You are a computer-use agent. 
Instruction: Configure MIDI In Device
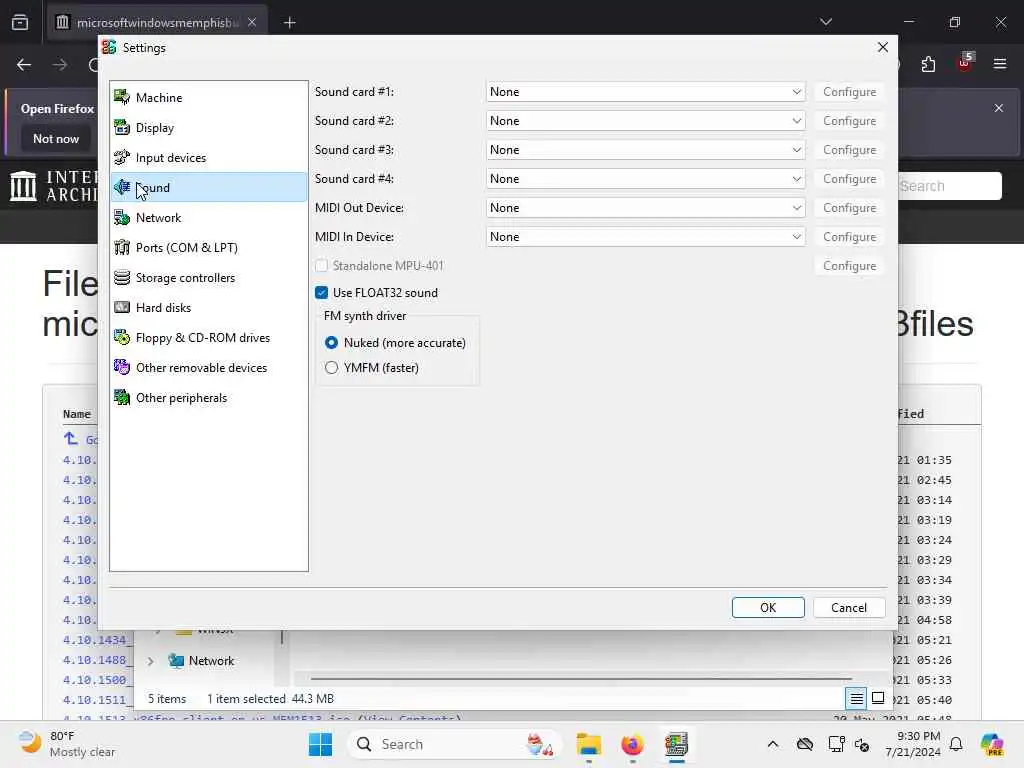(850, 237)
